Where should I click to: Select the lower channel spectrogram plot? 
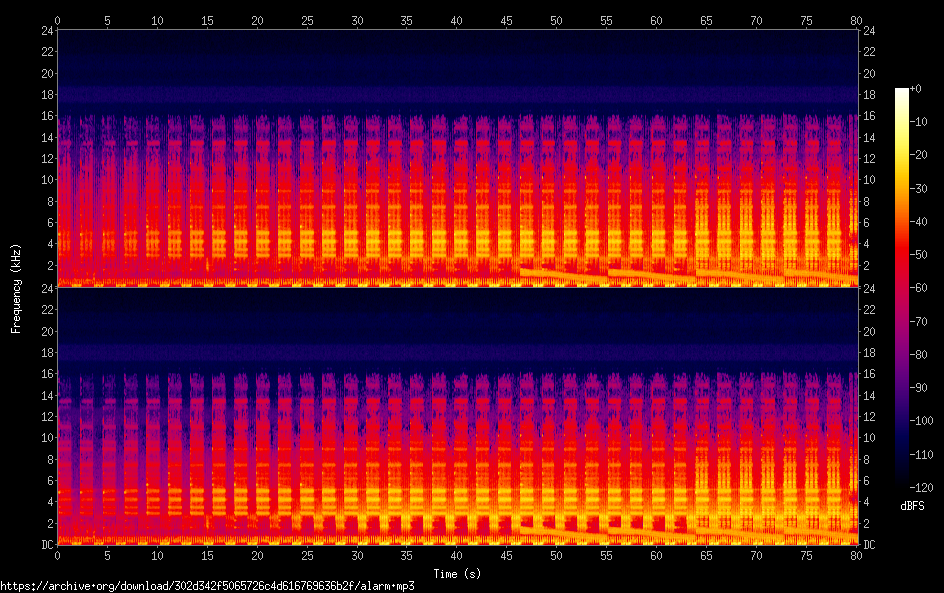coord(457,416)
